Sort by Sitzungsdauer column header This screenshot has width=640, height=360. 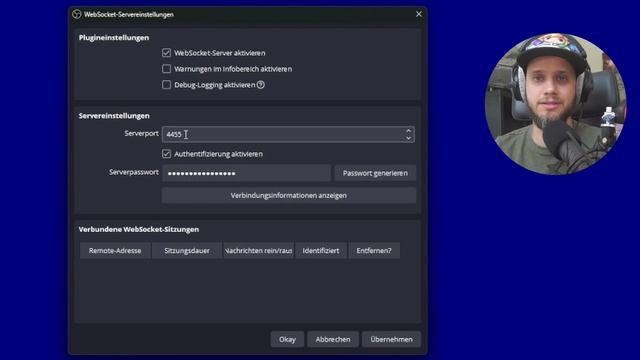(x=187, y=251)
